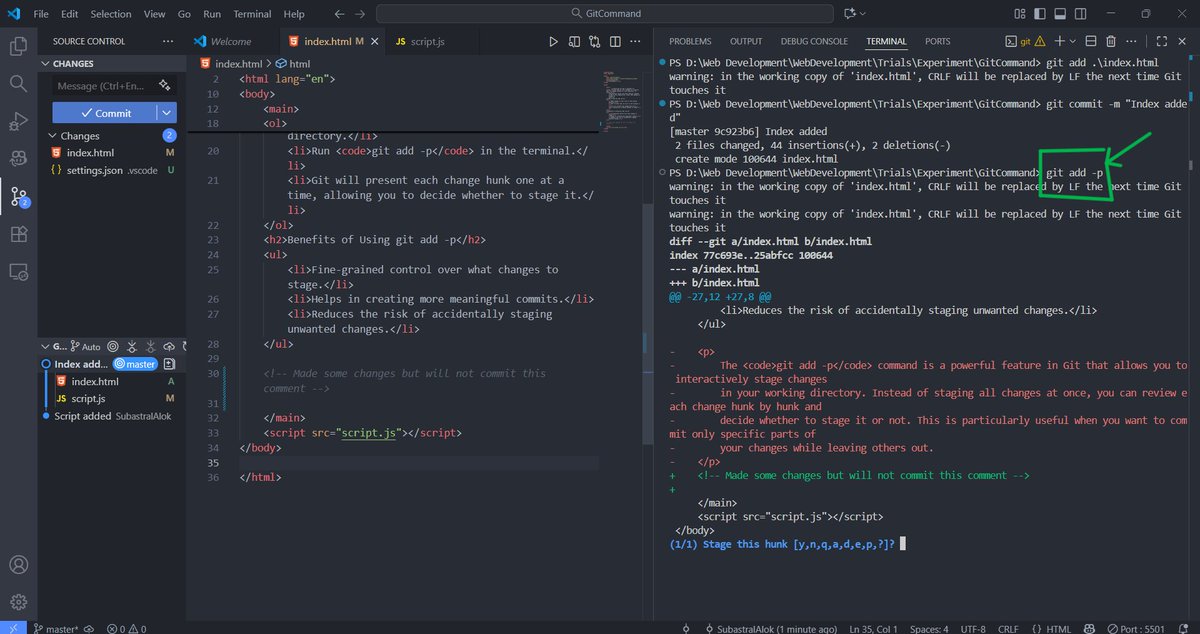The image size is (1200, 634).
Task: Open the new terminal profile dropdown
Action: pyautogui.click(x=1072, y=41)
